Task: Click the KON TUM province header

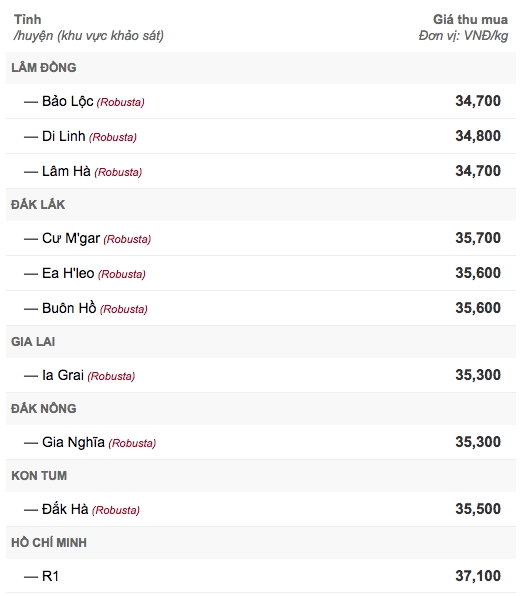Action: pos(39,476)
